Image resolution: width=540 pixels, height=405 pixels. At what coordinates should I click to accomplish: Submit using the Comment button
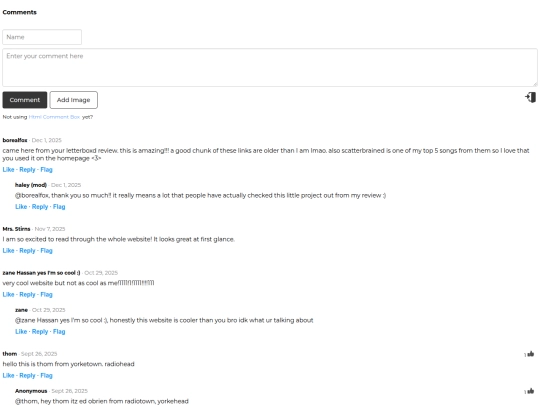(x=25, y=100)
